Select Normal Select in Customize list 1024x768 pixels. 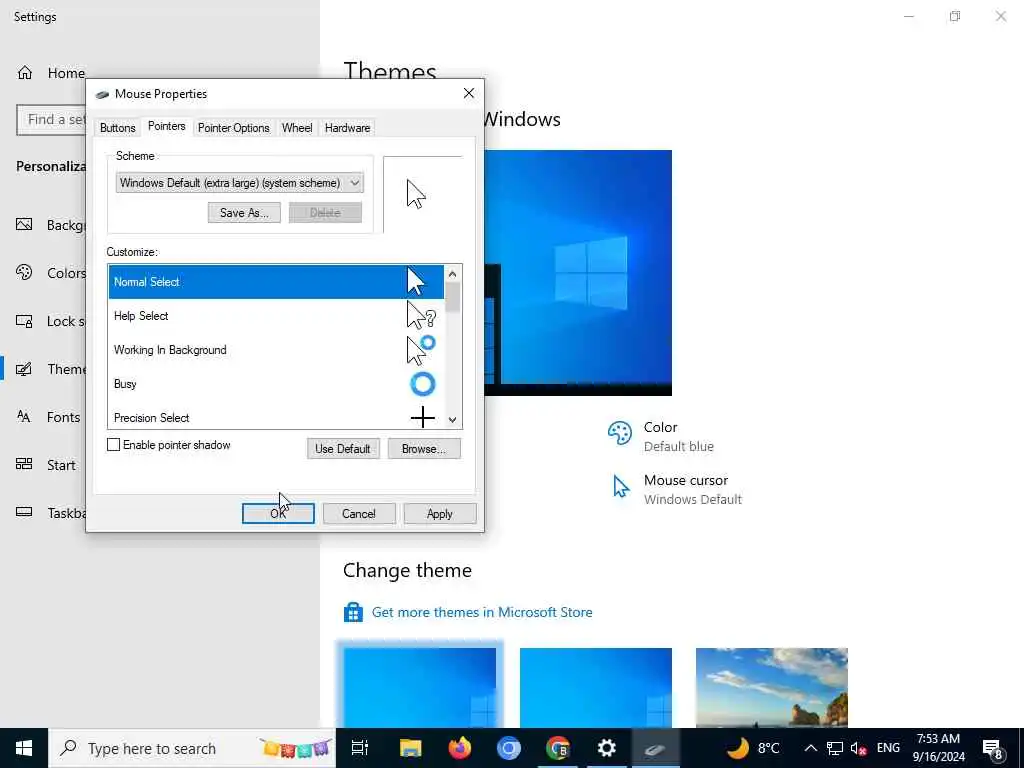click(276, 282)
